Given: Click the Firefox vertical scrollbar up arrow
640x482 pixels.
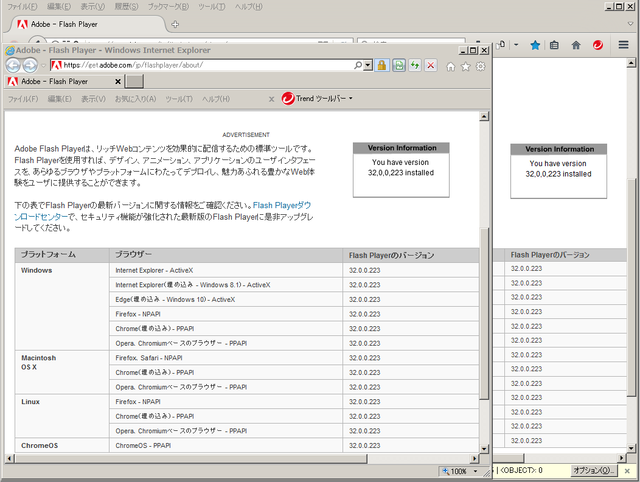Looking at the screenshot, I should tap(631, 63).
